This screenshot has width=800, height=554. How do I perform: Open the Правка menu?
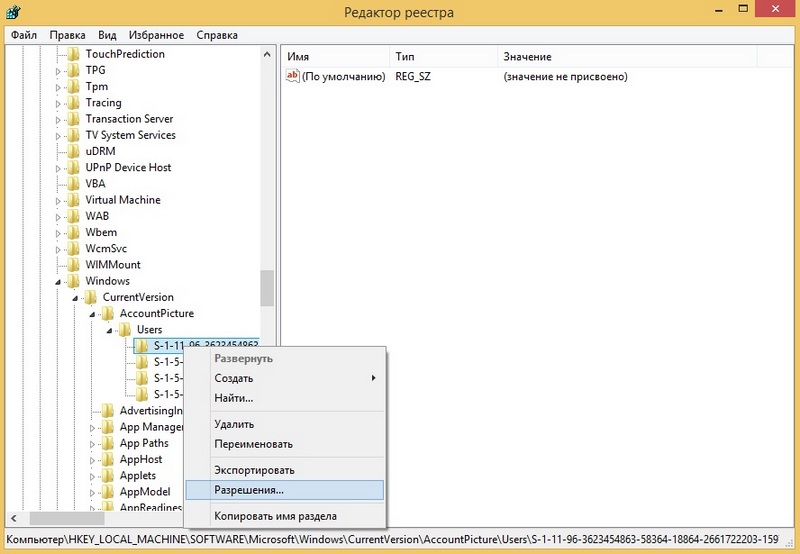coord(67,35)
